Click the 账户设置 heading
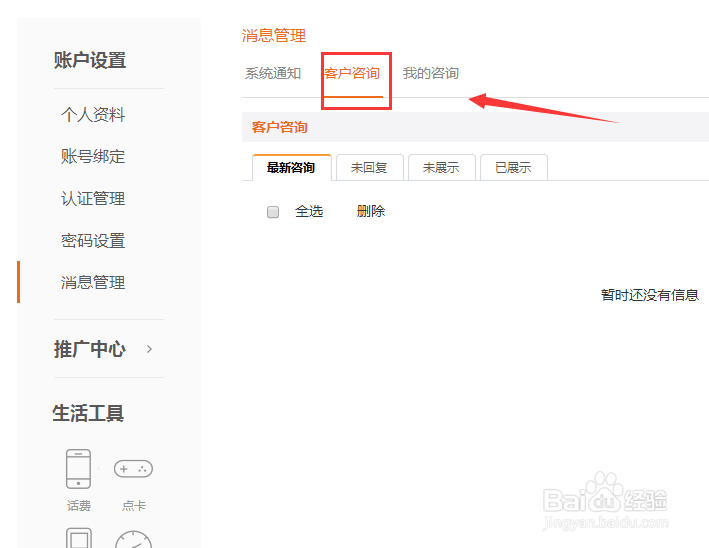Screen dimensions: 709x548 pos(90,60)
